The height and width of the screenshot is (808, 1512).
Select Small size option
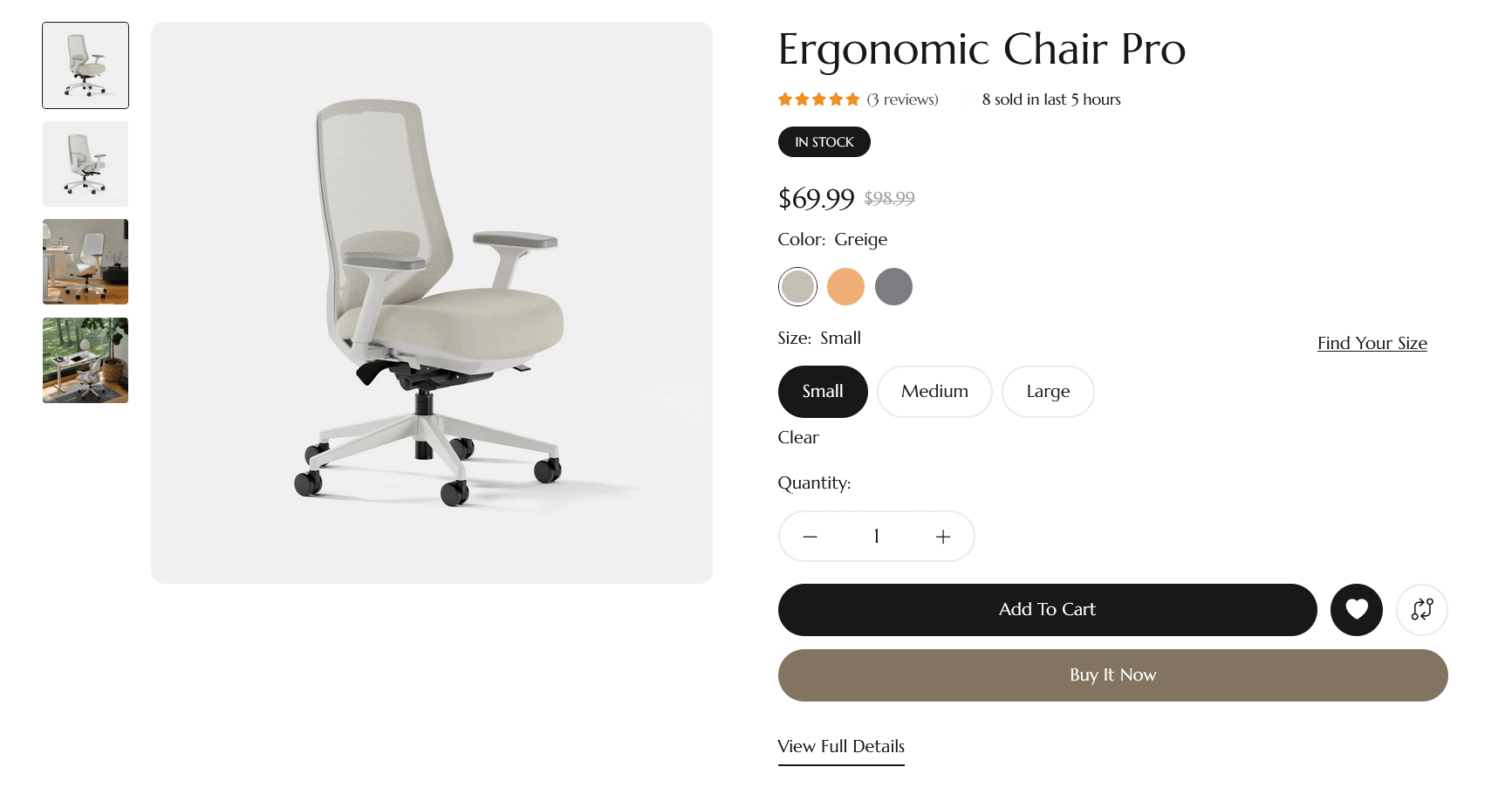pyautogui.click(x=822, y=392)
